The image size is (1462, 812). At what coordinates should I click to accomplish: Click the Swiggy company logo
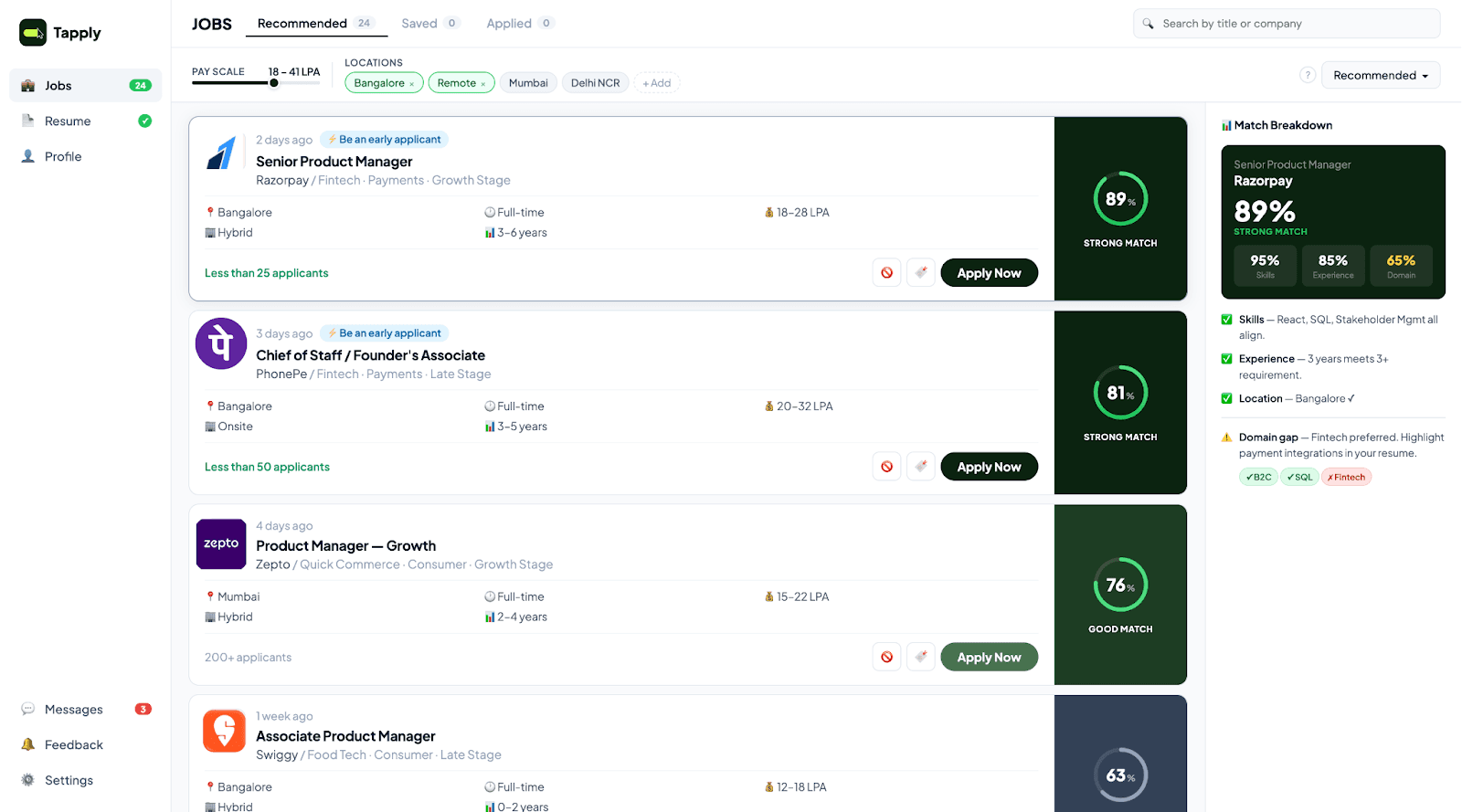[224, 731]
